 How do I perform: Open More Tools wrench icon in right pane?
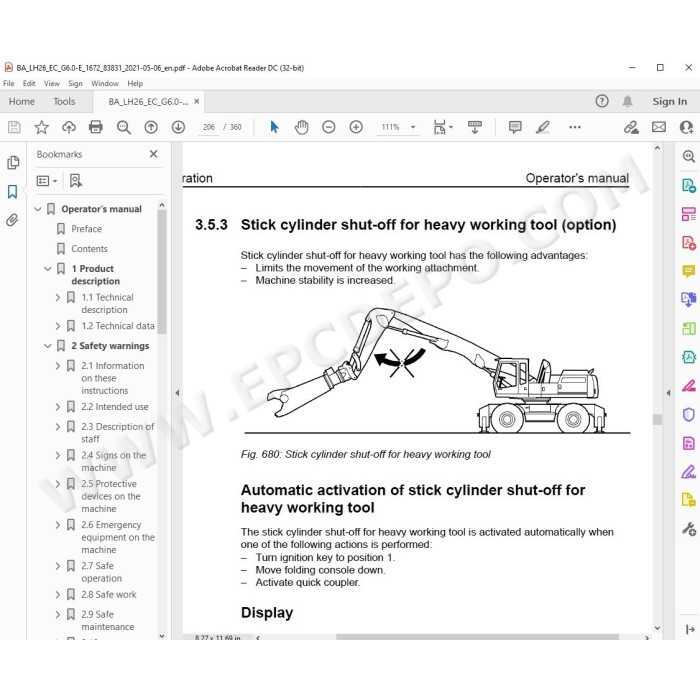point(688,529)
